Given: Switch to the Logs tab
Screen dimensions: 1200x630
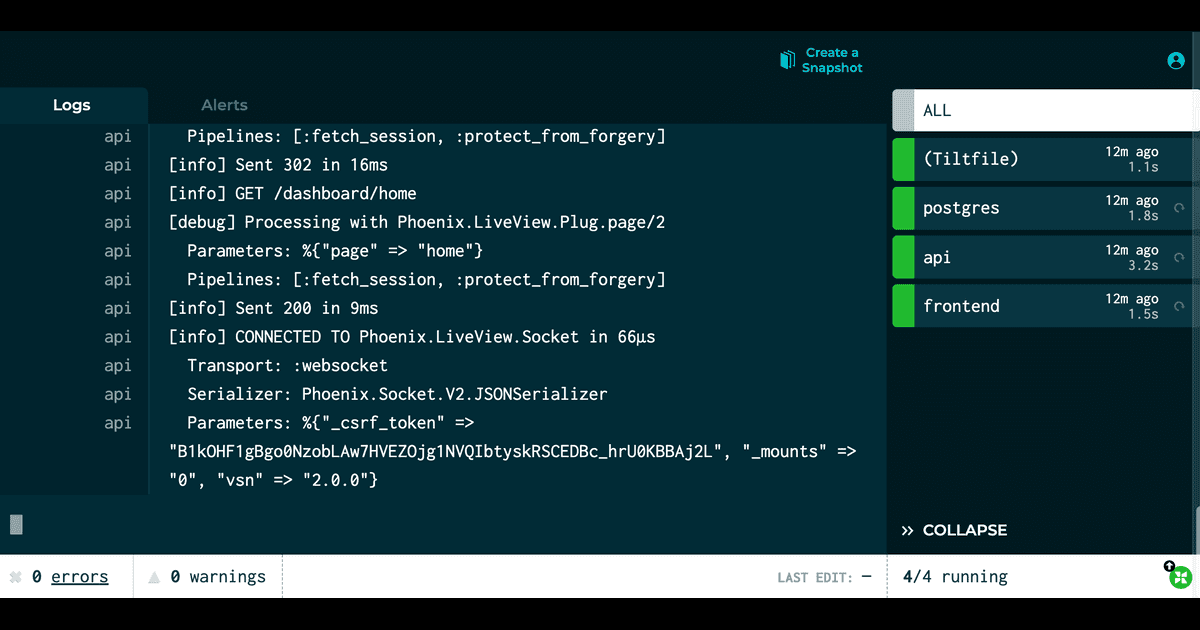Looking at the screenshot, I should click(72, 105).
